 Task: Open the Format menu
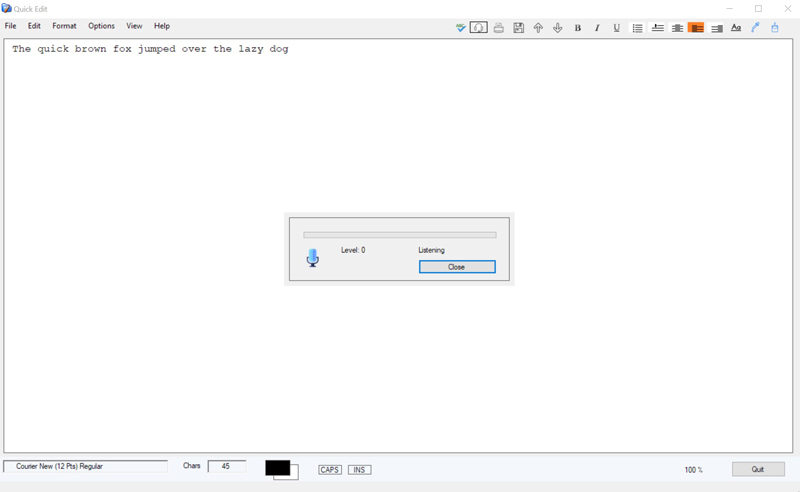point(64,26)
